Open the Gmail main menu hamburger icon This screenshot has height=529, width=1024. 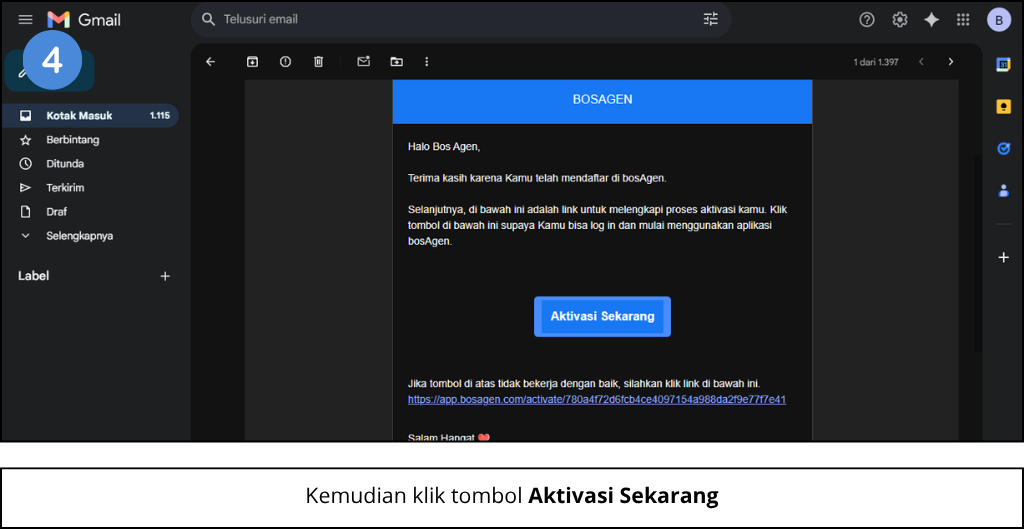[25, 20]
